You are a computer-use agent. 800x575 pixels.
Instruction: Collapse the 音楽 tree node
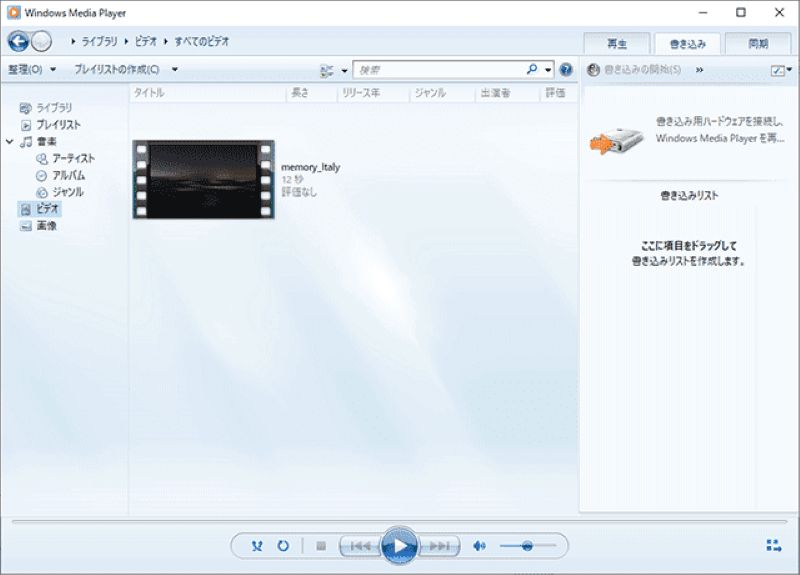click(9, 142)
